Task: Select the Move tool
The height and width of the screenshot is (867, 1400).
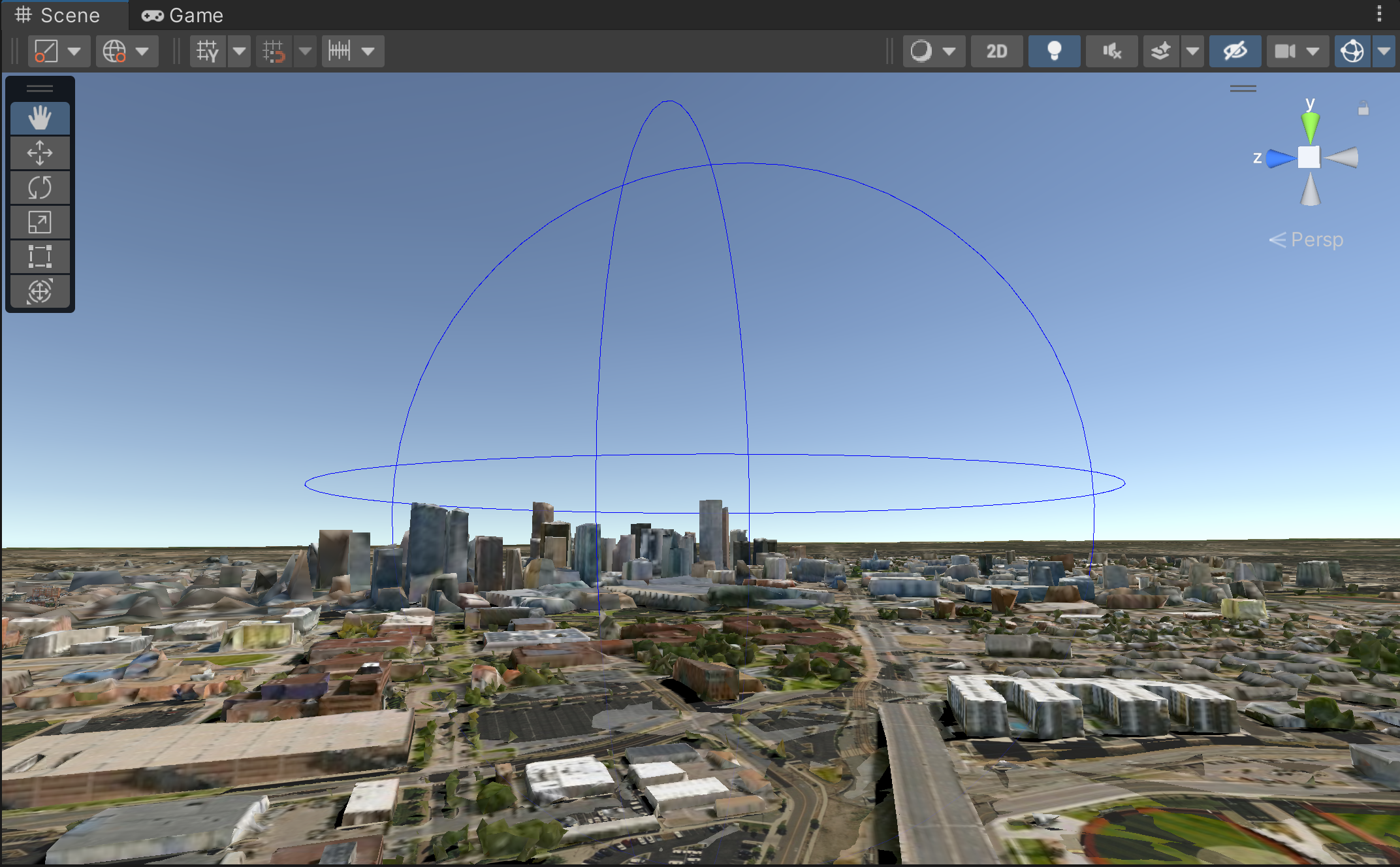Action: pyautogui.click(x=40, y=153)
